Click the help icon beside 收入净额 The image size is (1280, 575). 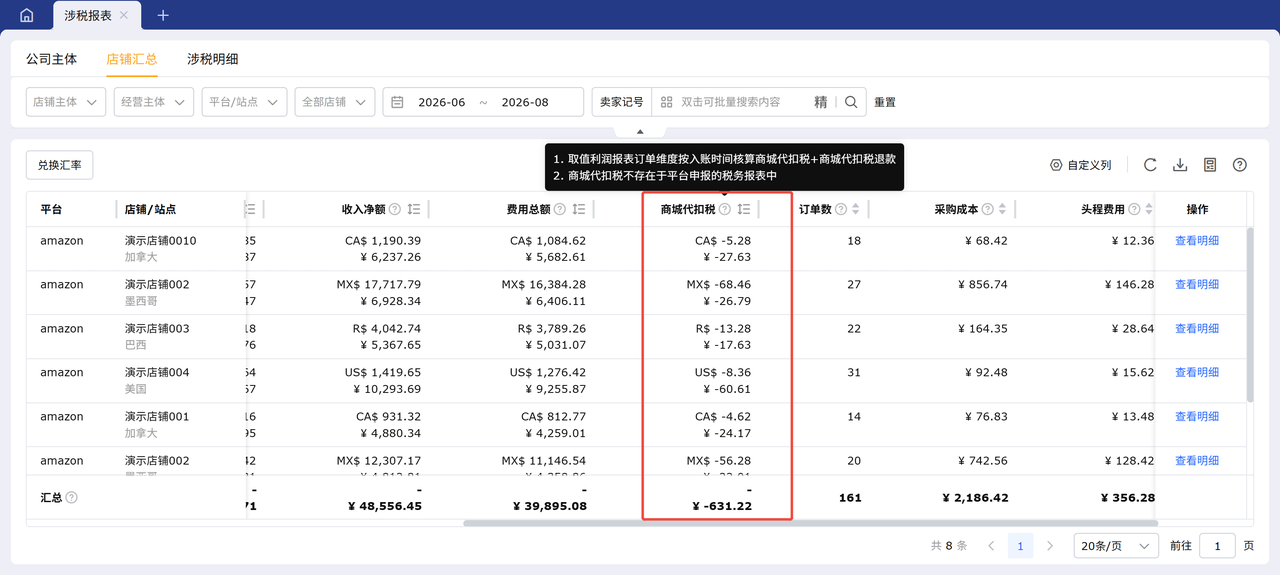click(x=395, y=209)
